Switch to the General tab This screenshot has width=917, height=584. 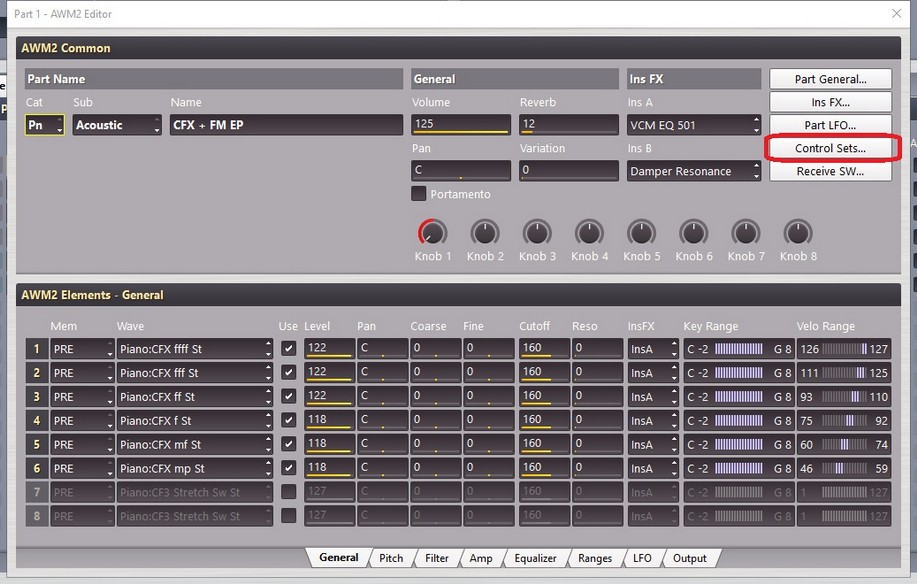pos(339,558)
